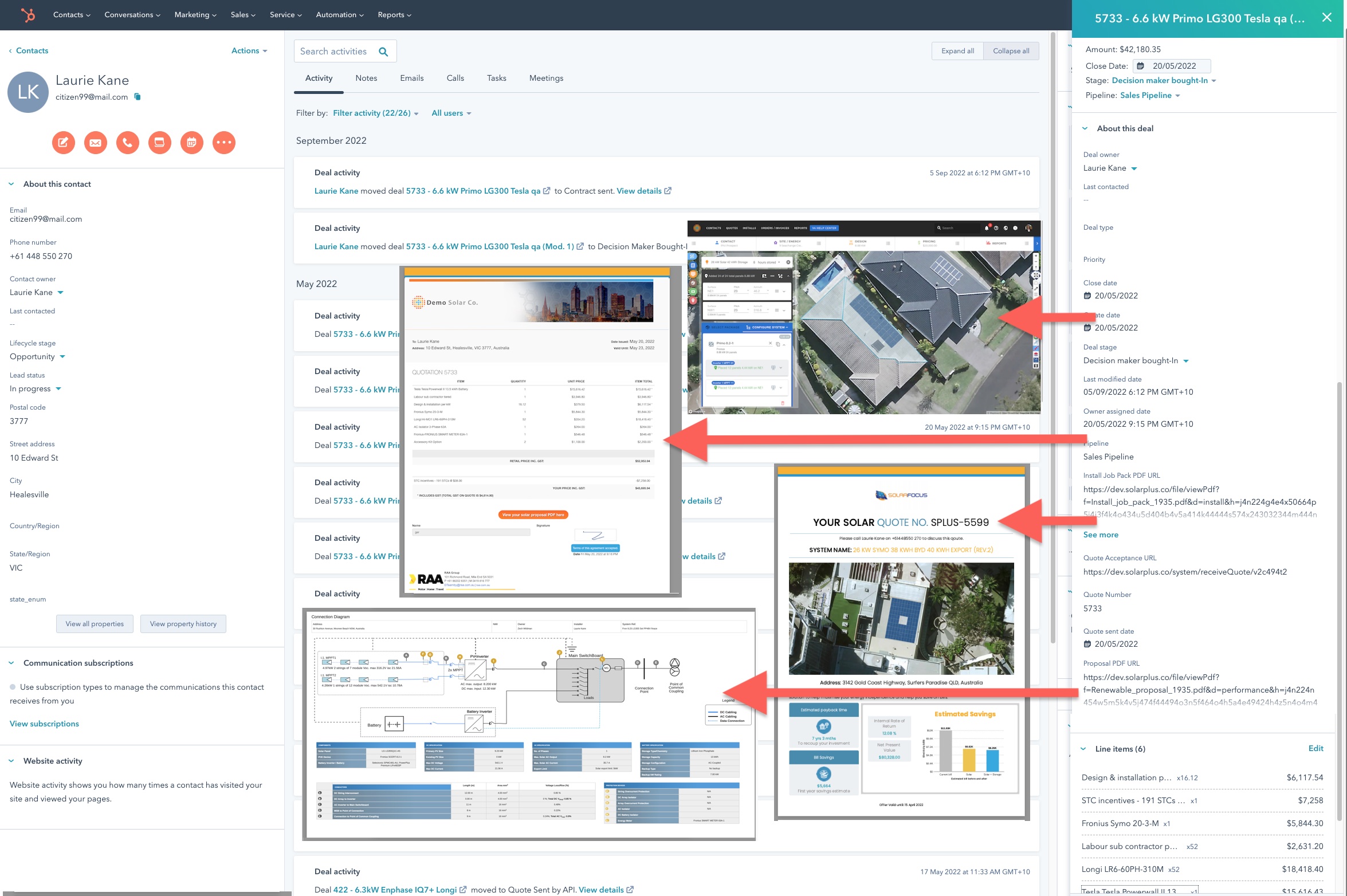Screen dimensions: 1347x896
Task: Click the activity feed vertical scrollbar
Action: click(1053, 338)
